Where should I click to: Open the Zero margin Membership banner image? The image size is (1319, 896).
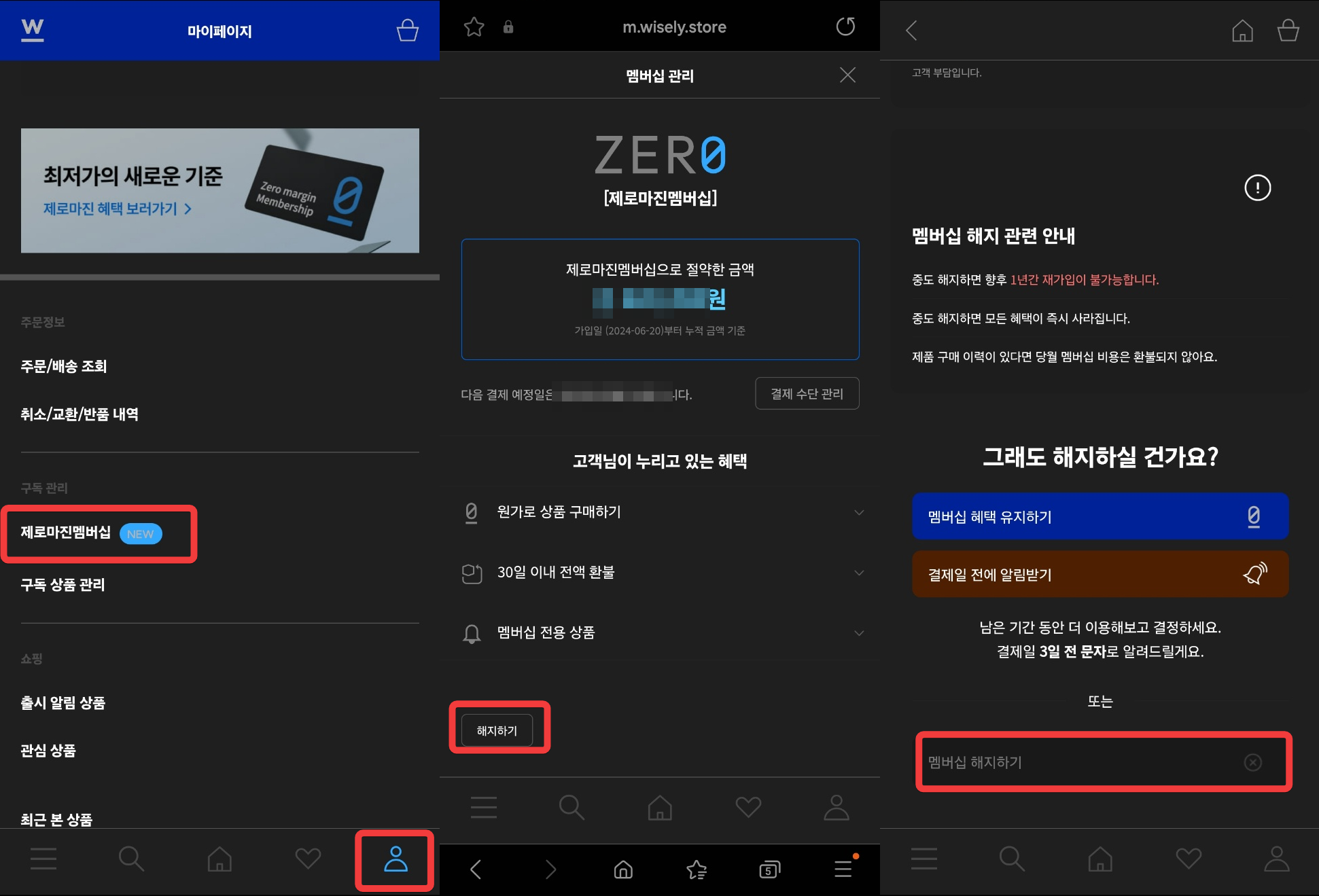click(x=220, y=190)
